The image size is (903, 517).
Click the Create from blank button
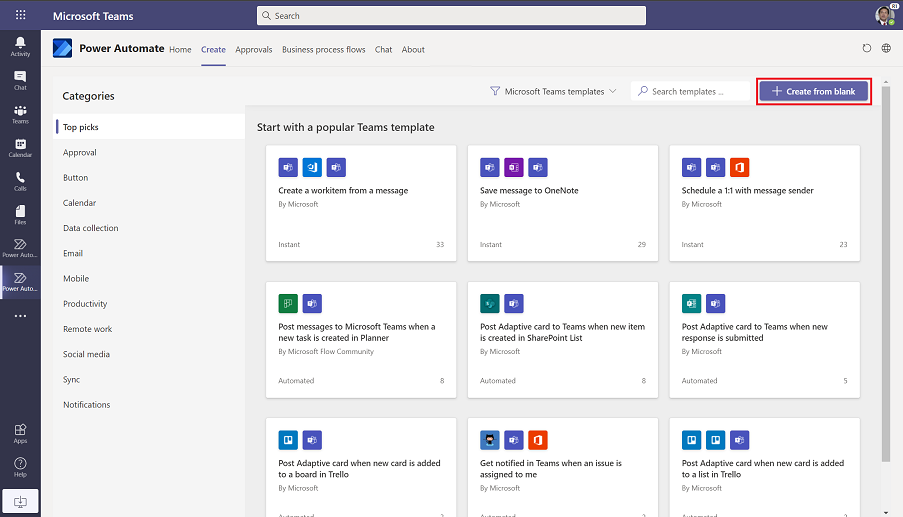point(814,91)
